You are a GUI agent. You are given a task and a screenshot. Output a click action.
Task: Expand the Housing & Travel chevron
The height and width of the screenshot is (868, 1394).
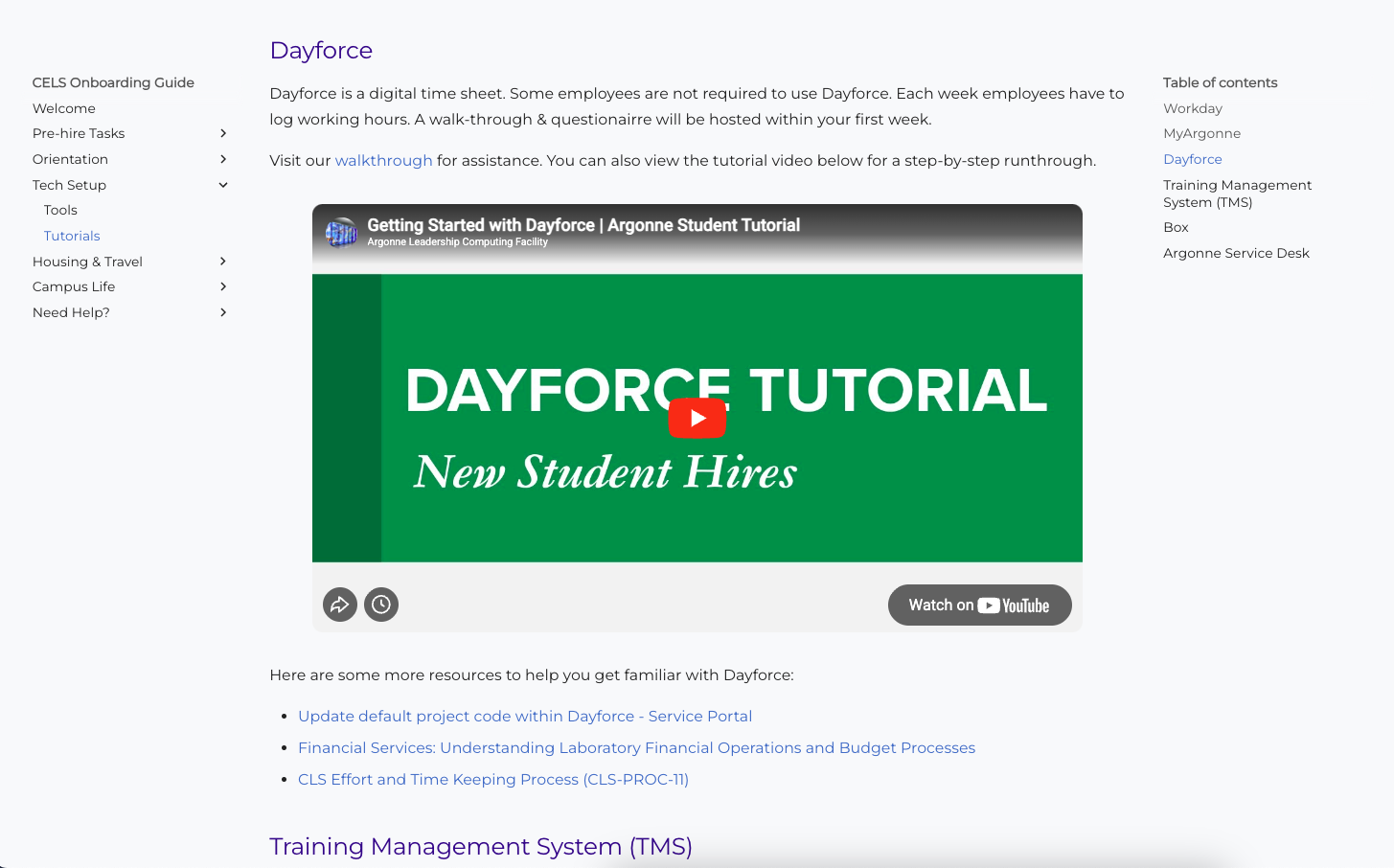click(223, 262)
